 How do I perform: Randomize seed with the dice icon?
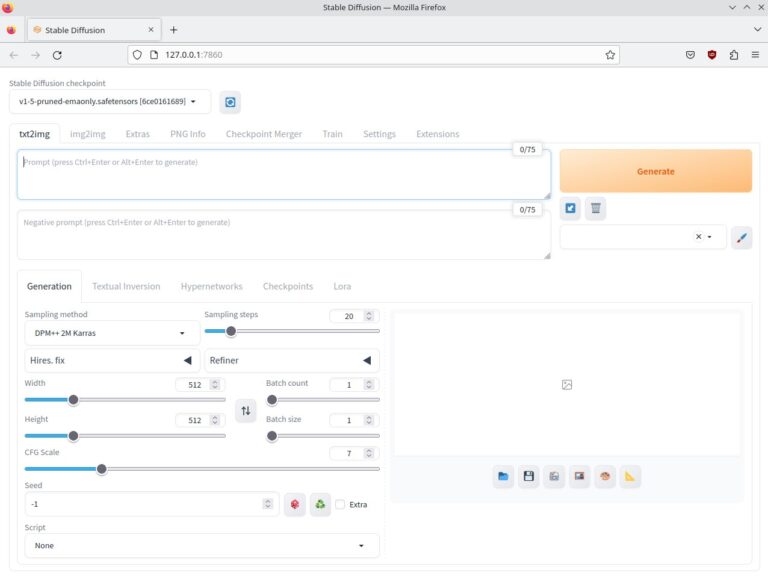(294, 504)
